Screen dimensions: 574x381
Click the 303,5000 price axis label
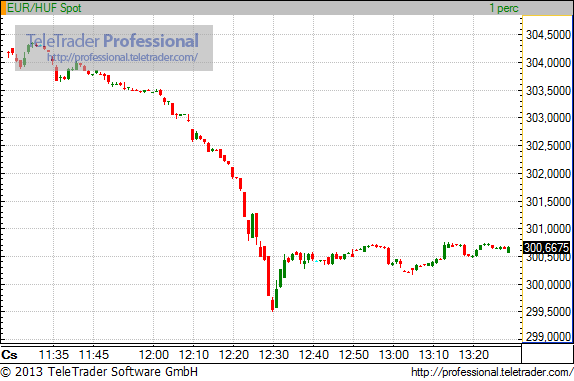pos(548,90)
